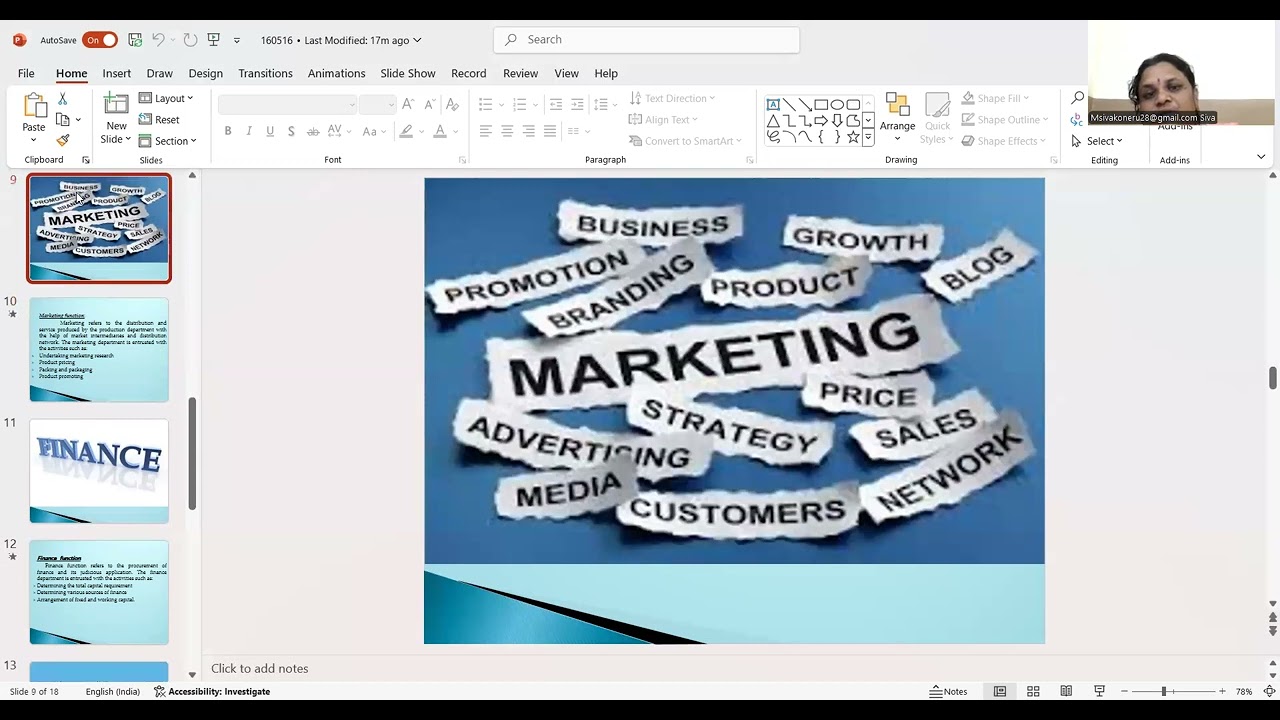This screenshot has width=1280, height=720.
Task: Click to add notes area
Action: pos(259,668)
